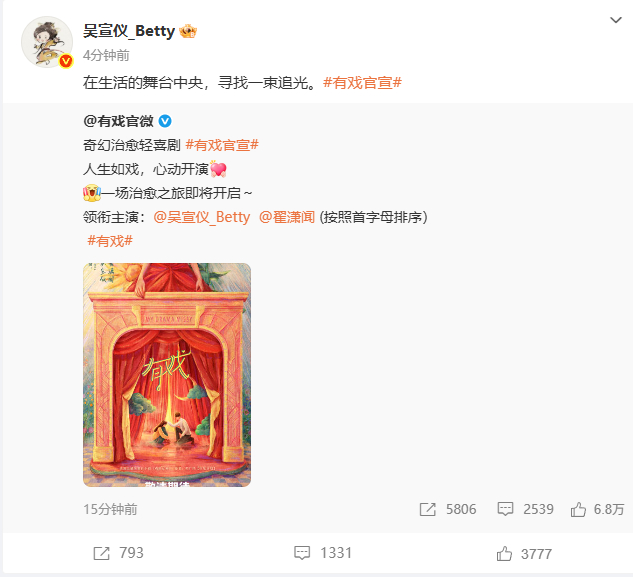Open the @翟潇闻 mention link

point(287,217)
